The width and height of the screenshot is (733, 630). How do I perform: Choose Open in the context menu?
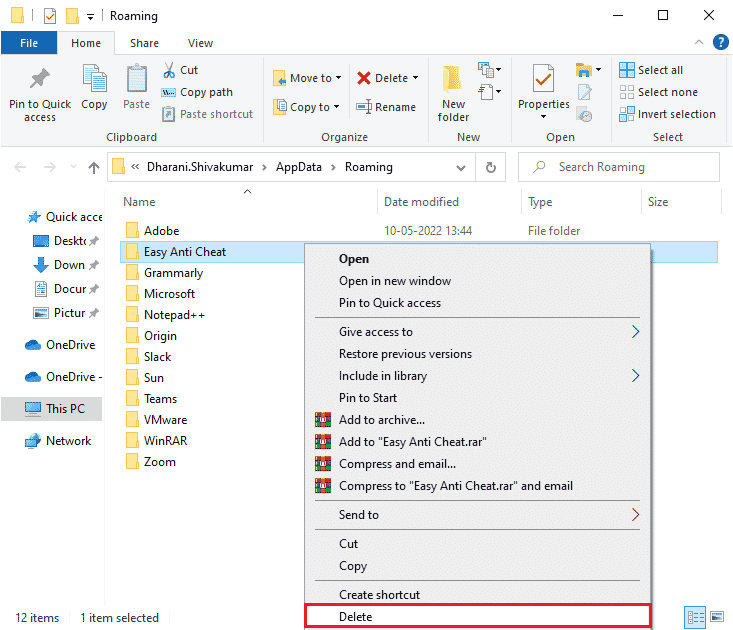pos(477,259)
